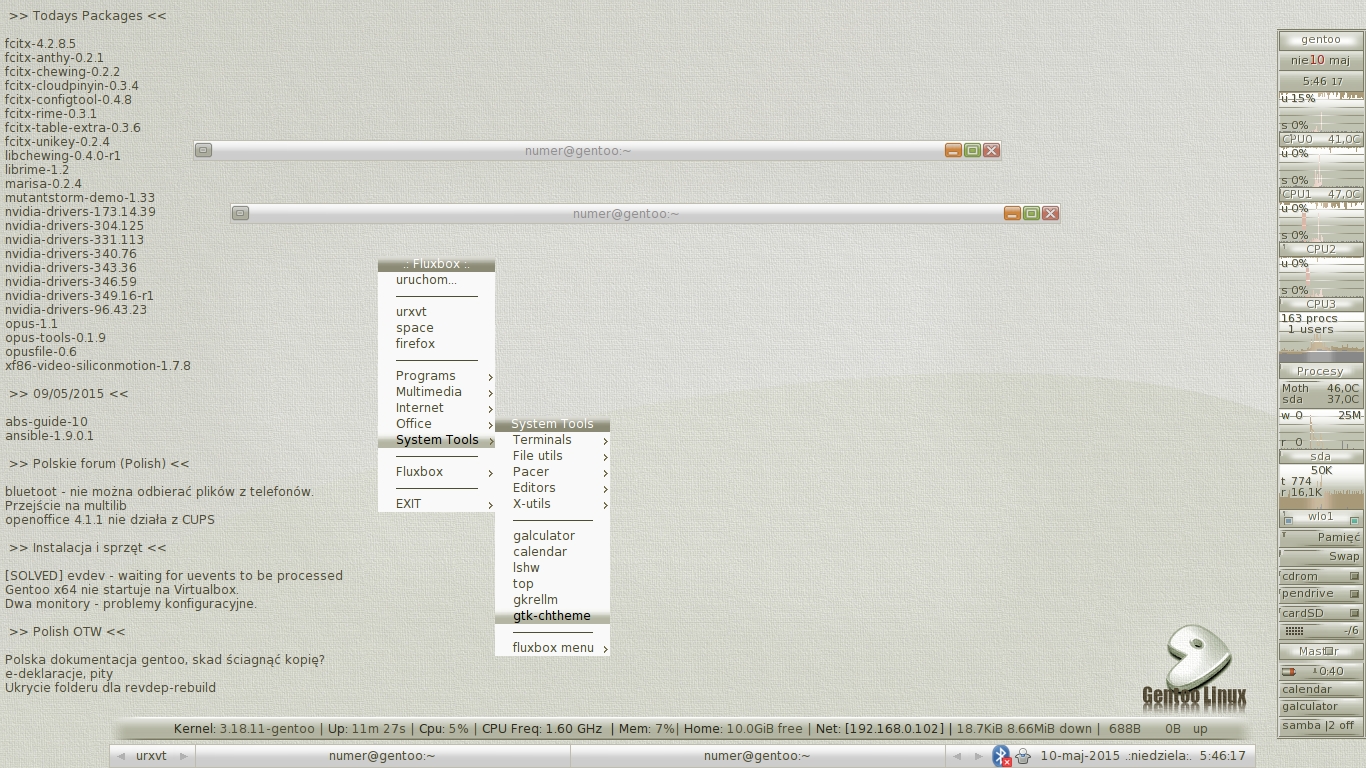Expand the Editors submenu
This screenshot has width=1366, height=768.
click(552, 488)
